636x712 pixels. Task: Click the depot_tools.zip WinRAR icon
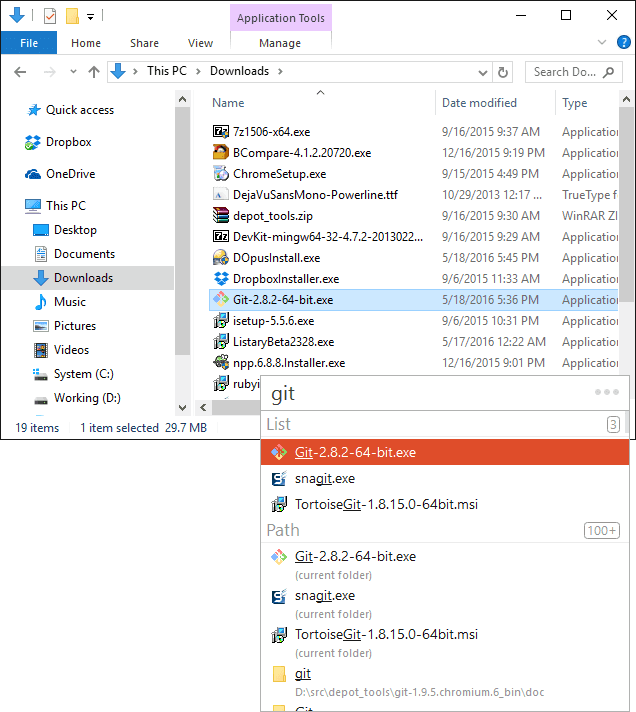221,216
